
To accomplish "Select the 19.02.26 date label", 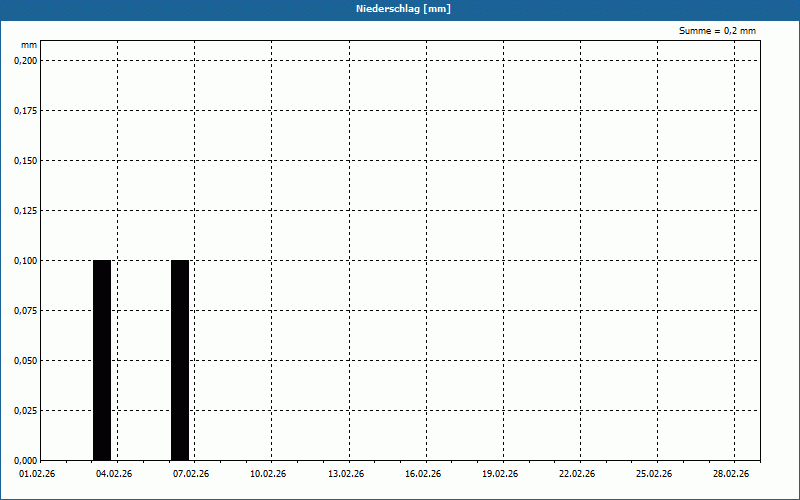I will pyautogui.click(x=500, y=474).
